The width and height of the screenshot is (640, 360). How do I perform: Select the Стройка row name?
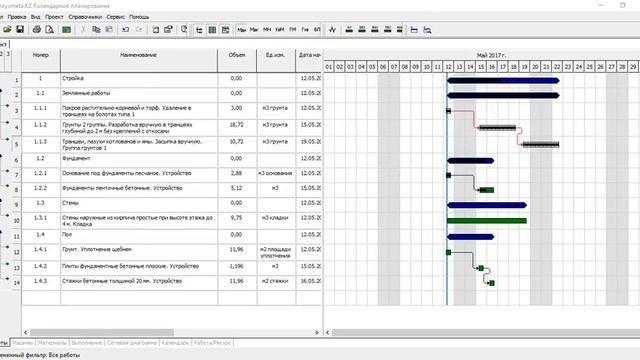pyautogui.click(x=73, y=78)
